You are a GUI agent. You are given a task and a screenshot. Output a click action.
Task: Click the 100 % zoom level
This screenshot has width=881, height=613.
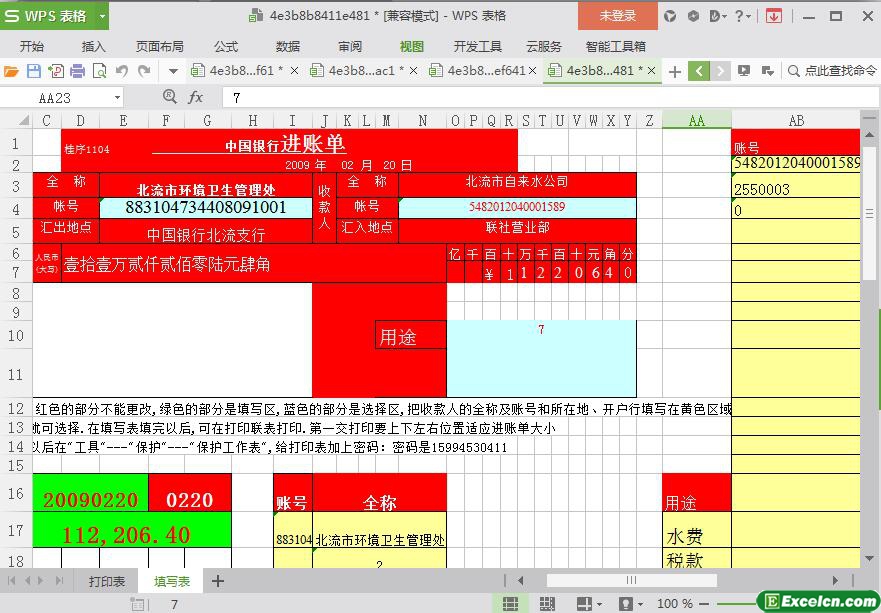click(675, 604)
